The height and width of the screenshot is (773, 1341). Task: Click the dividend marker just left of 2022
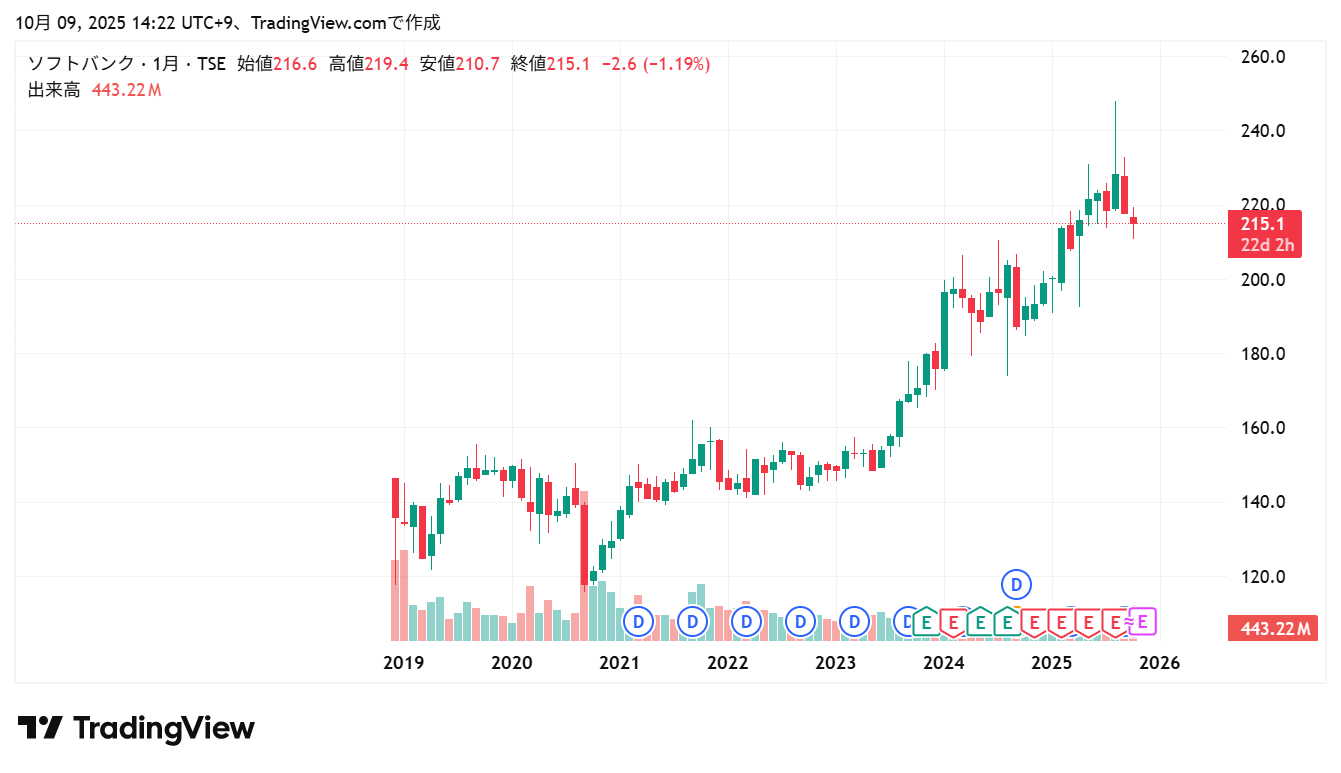692,622
